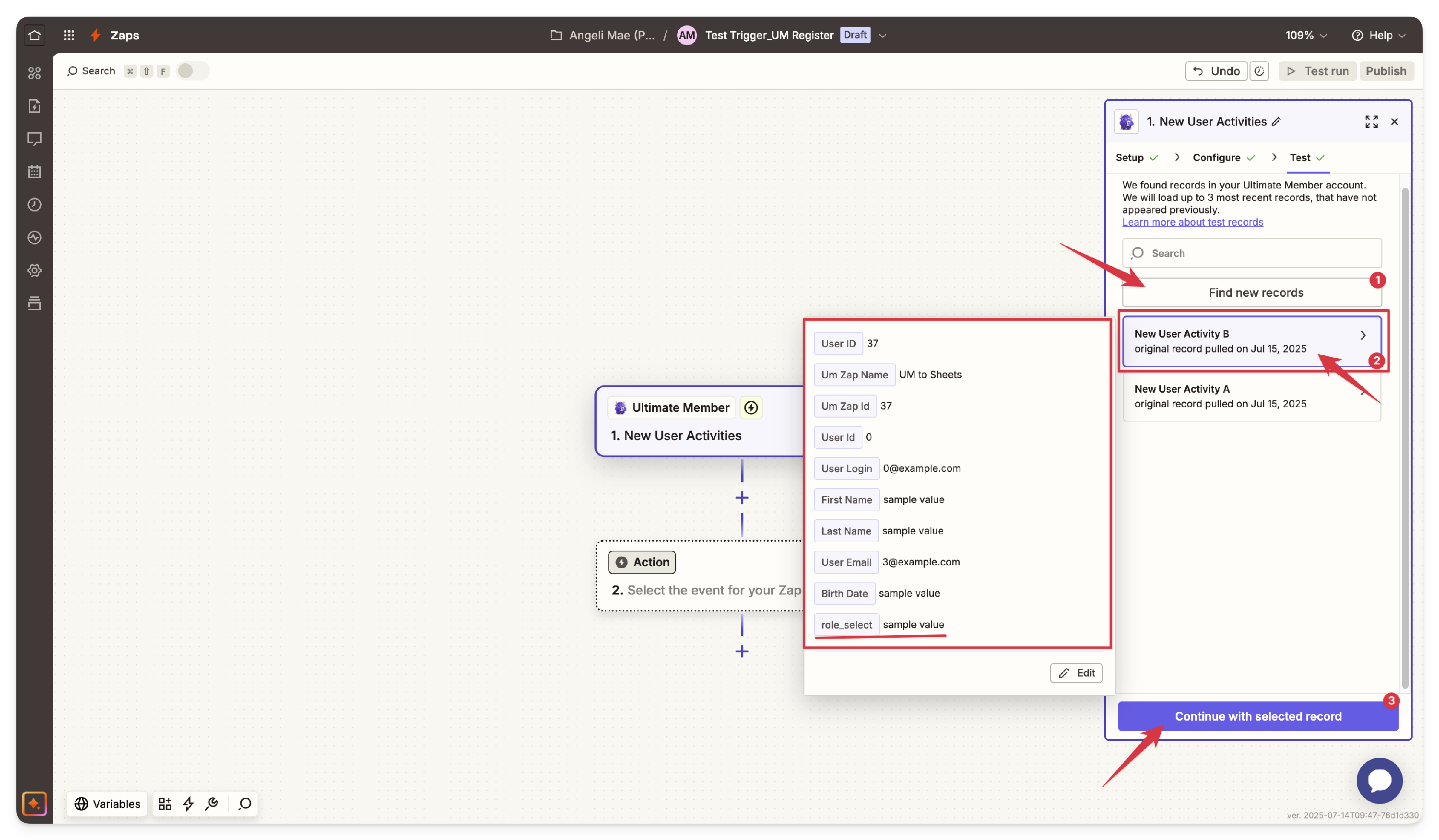Click the Edit button in record preview
The height and width of the screenshot is (840, 1439).
(1076, 673)
